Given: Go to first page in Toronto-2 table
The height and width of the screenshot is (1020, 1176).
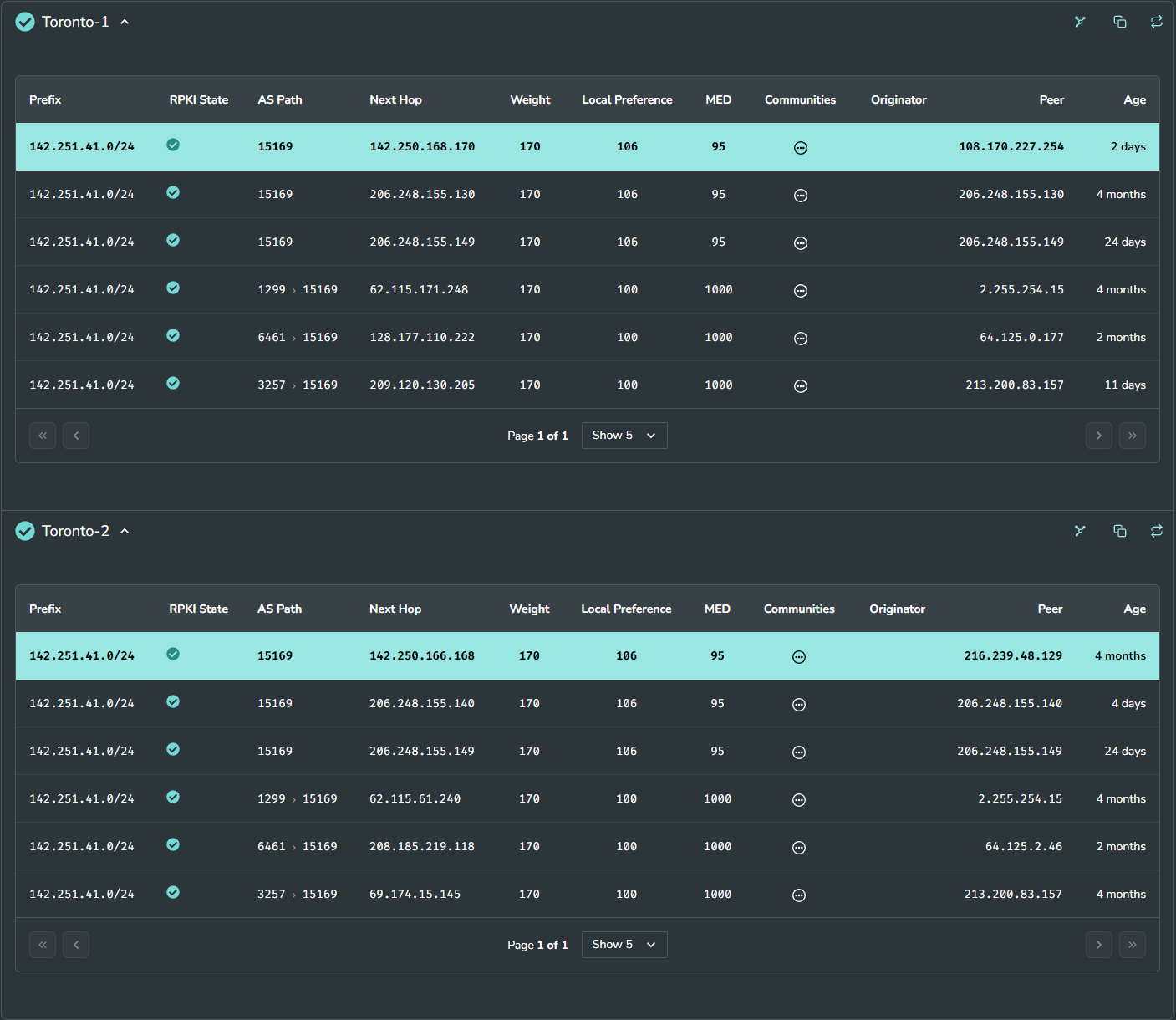Looking at the screenshot, I should click(43, 945).
